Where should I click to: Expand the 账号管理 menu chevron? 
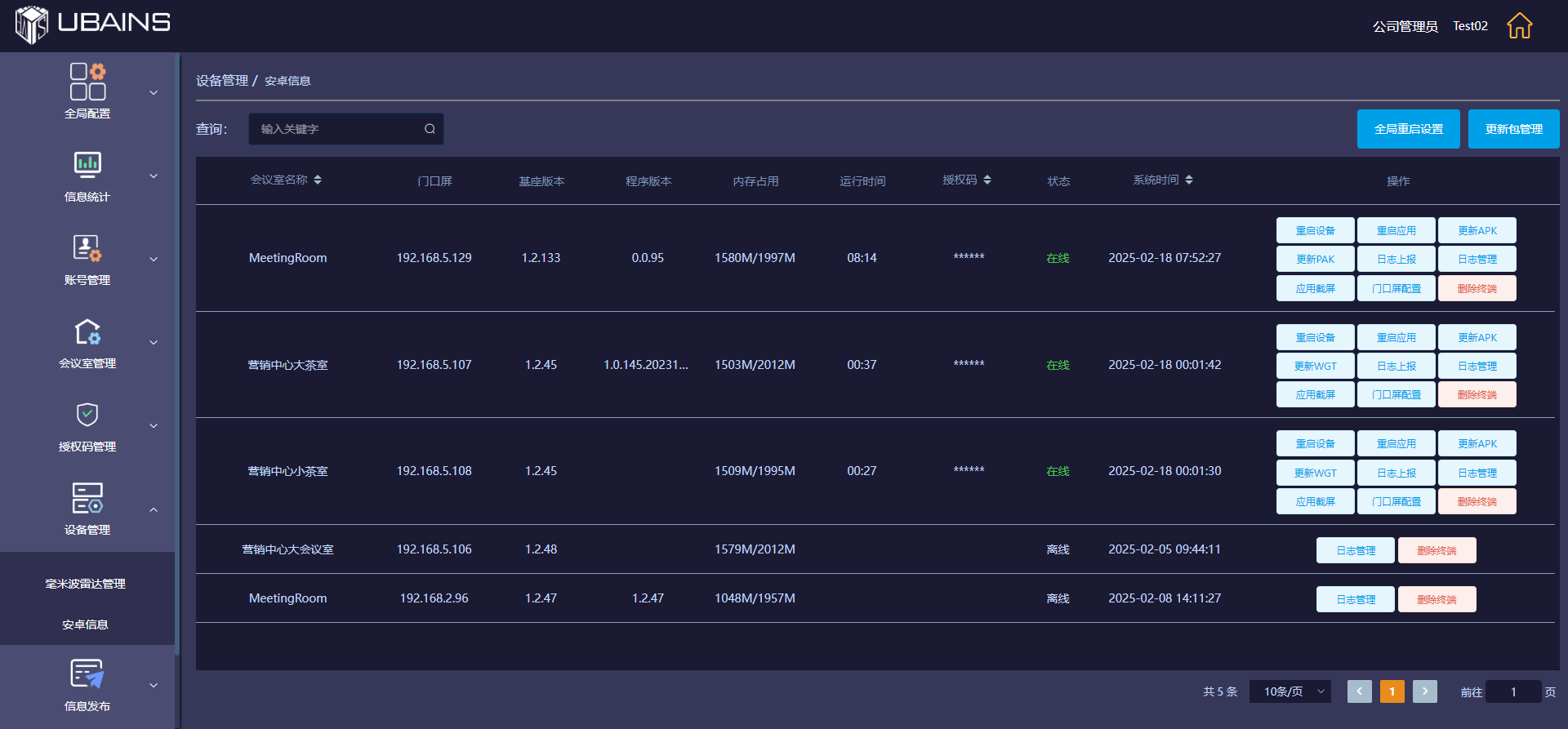[x=154, y=259]
